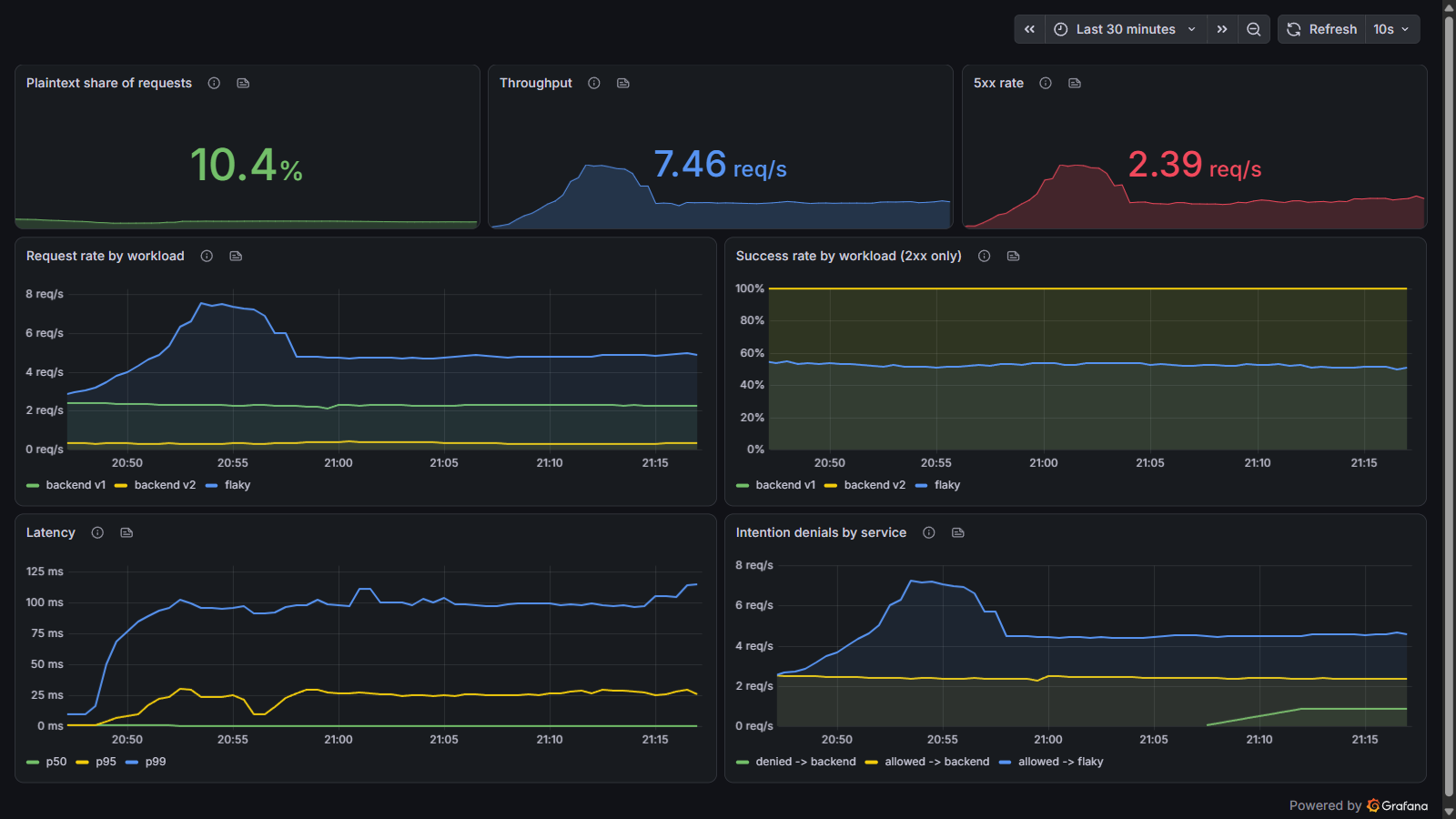
Task: Open the Grafana logo link in footer
Action: click(1397, 805)
